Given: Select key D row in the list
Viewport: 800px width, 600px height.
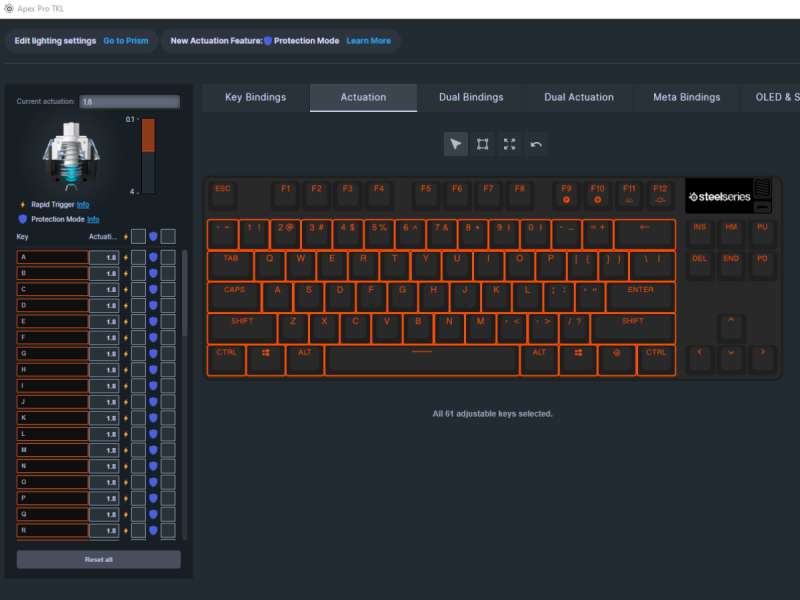Looking at the screenshot, I should (x=53, y=306).
